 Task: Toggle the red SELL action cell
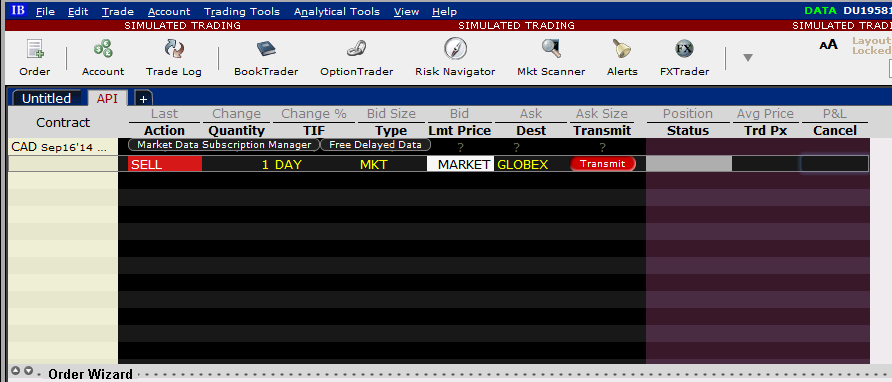(x=165, y=165)
